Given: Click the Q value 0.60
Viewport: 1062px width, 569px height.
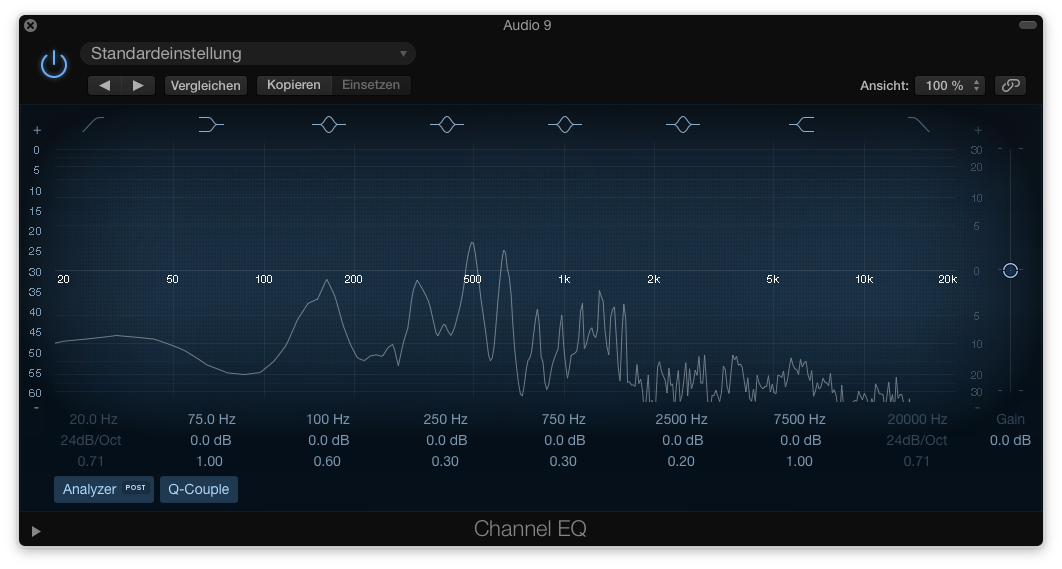Looking at the screenshot, I should [327, 461].
